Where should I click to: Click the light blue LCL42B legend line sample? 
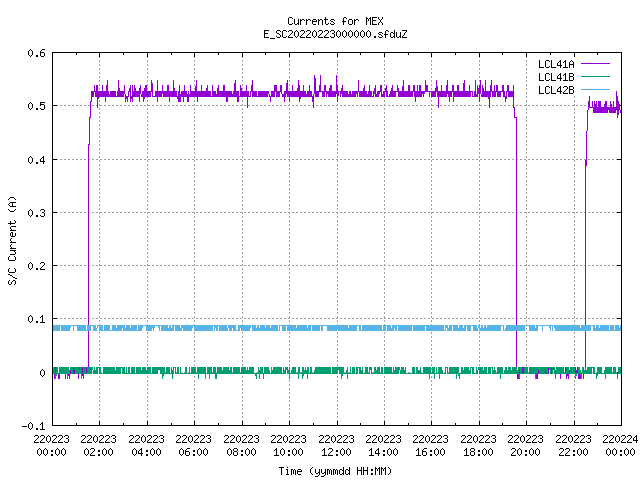click(x=595, y=90)
